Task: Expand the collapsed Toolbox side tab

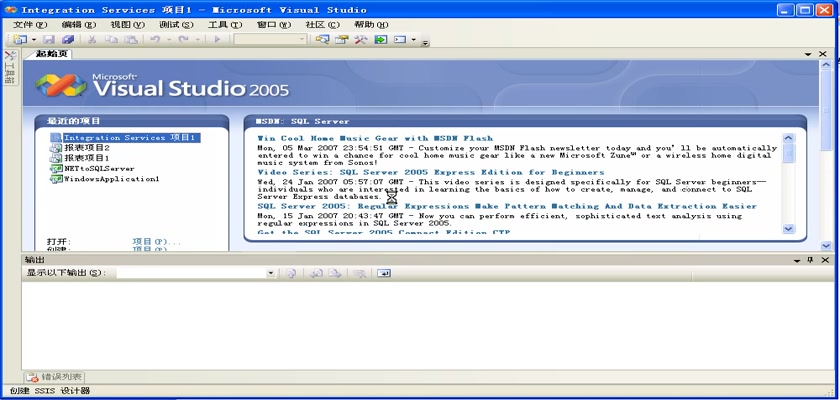Action: (10, 68)
